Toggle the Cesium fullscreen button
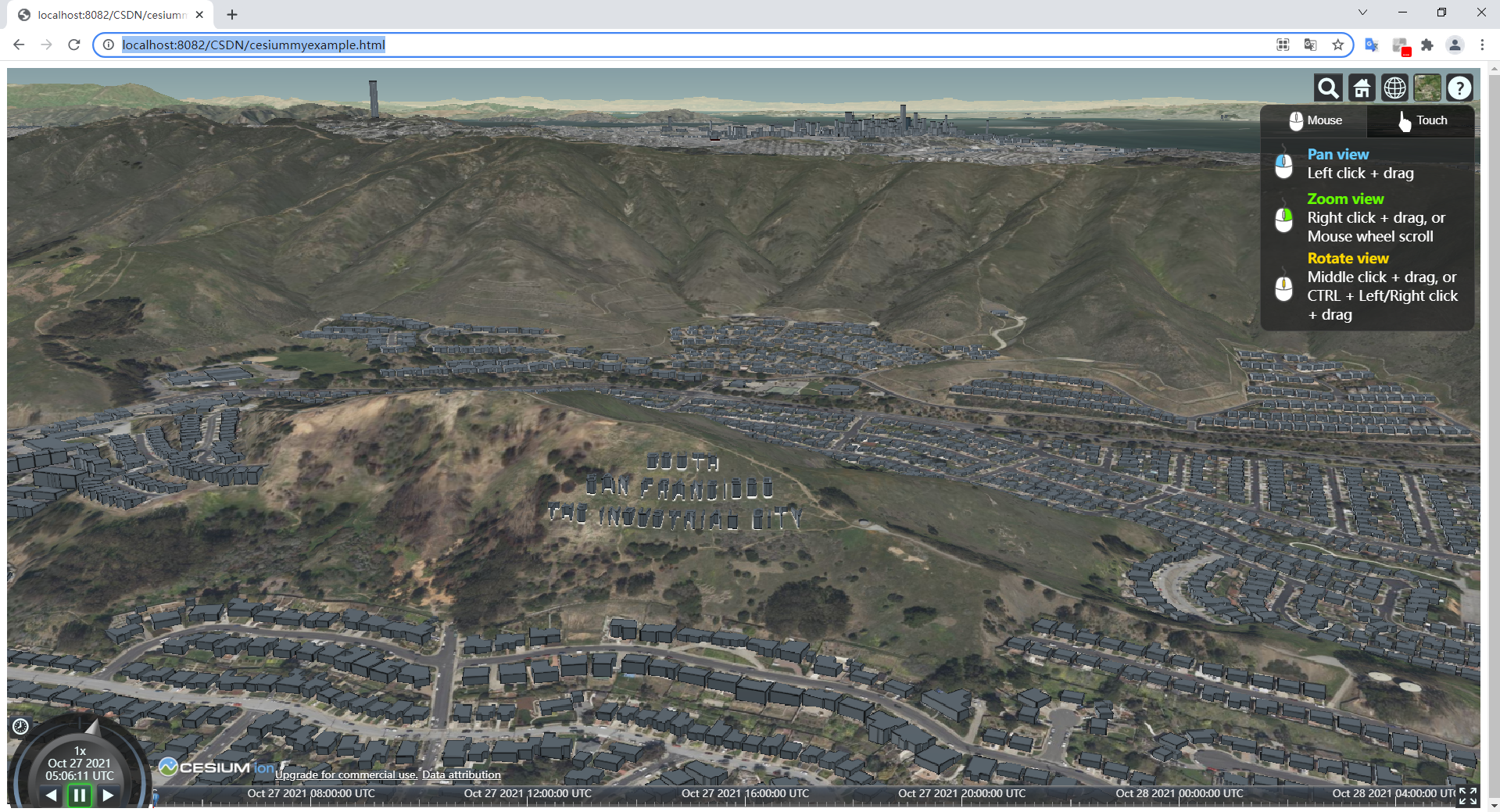 [1468, 796]
